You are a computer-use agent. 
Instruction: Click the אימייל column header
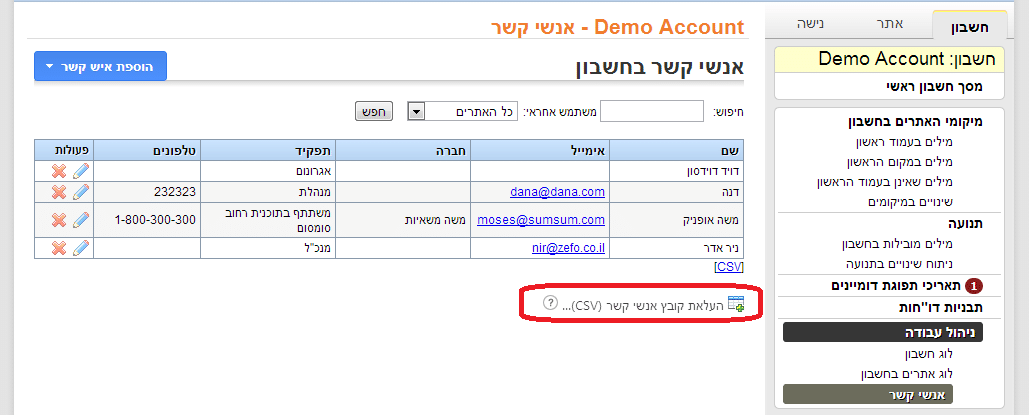point(541,150)
